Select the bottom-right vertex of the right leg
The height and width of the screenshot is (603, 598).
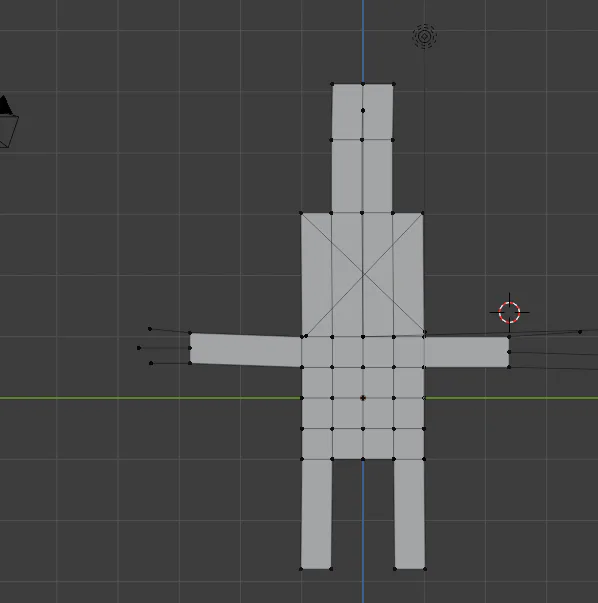pos(425,569)
